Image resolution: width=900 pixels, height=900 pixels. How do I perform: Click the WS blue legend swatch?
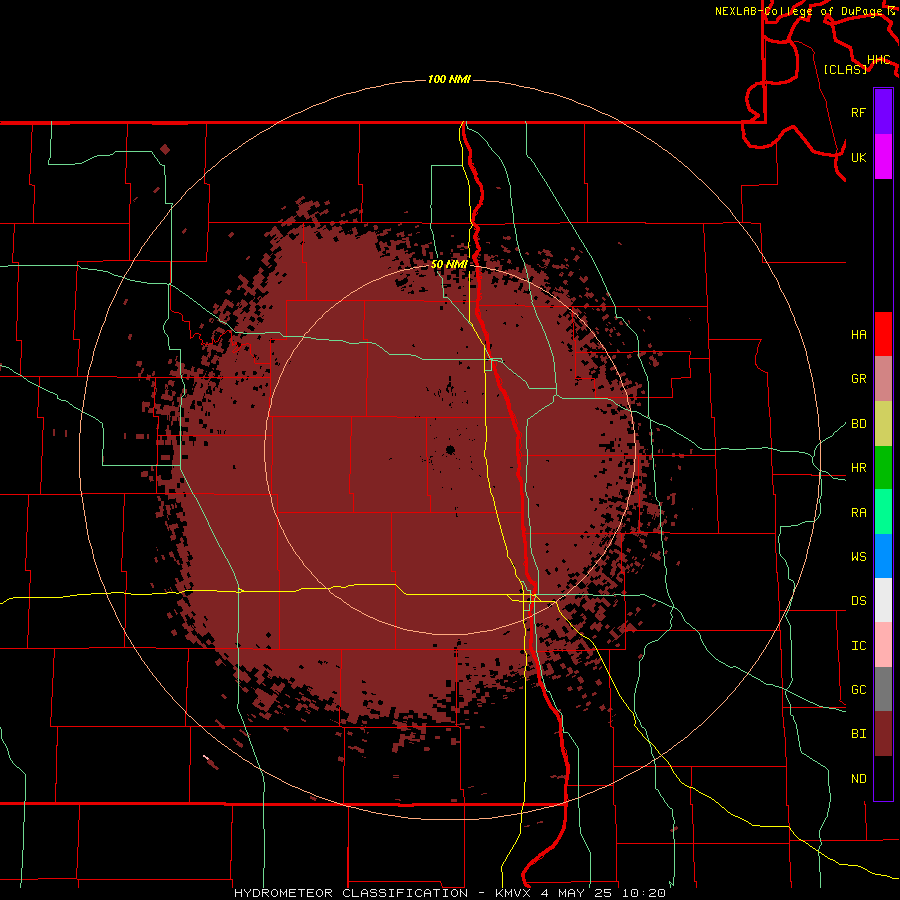883,556
